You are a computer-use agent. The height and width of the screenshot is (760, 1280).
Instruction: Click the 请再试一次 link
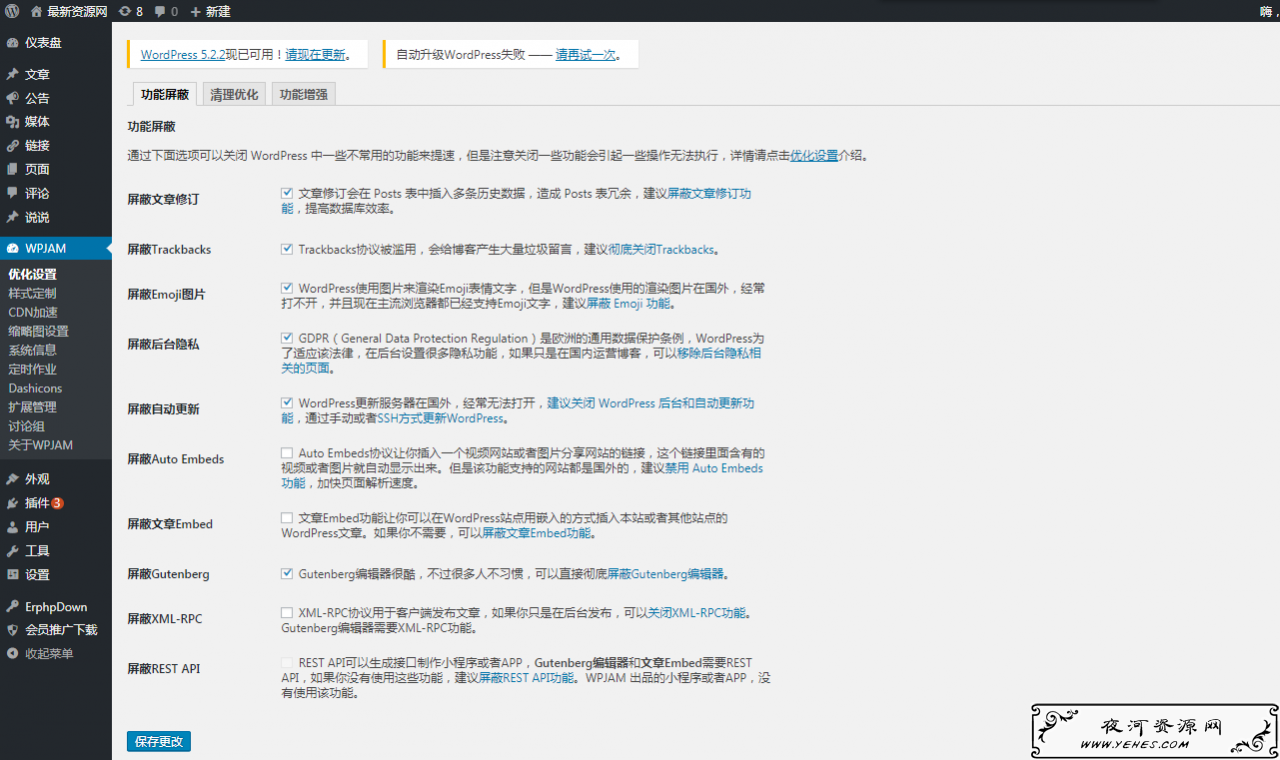586,55
